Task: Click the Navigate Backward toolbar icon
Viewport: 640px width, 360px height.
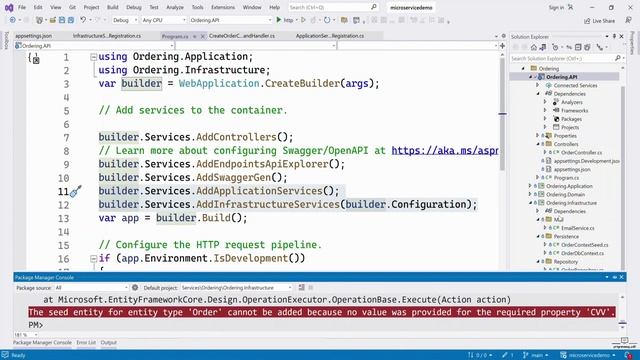Action: point(13,20)
